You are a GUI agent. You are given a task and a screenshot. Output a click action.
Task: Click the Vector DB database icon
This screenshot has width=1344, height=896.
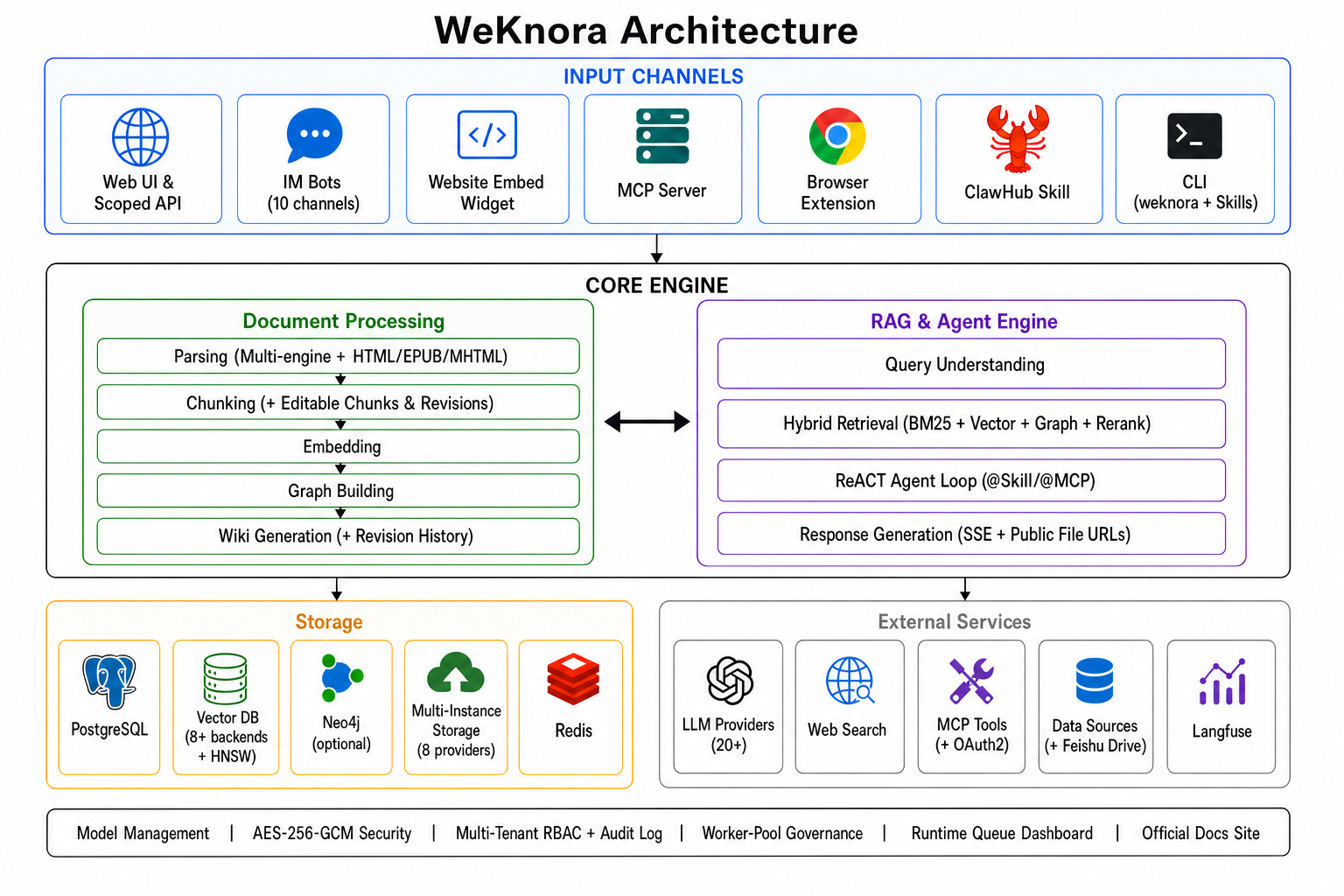coord(225,679)
